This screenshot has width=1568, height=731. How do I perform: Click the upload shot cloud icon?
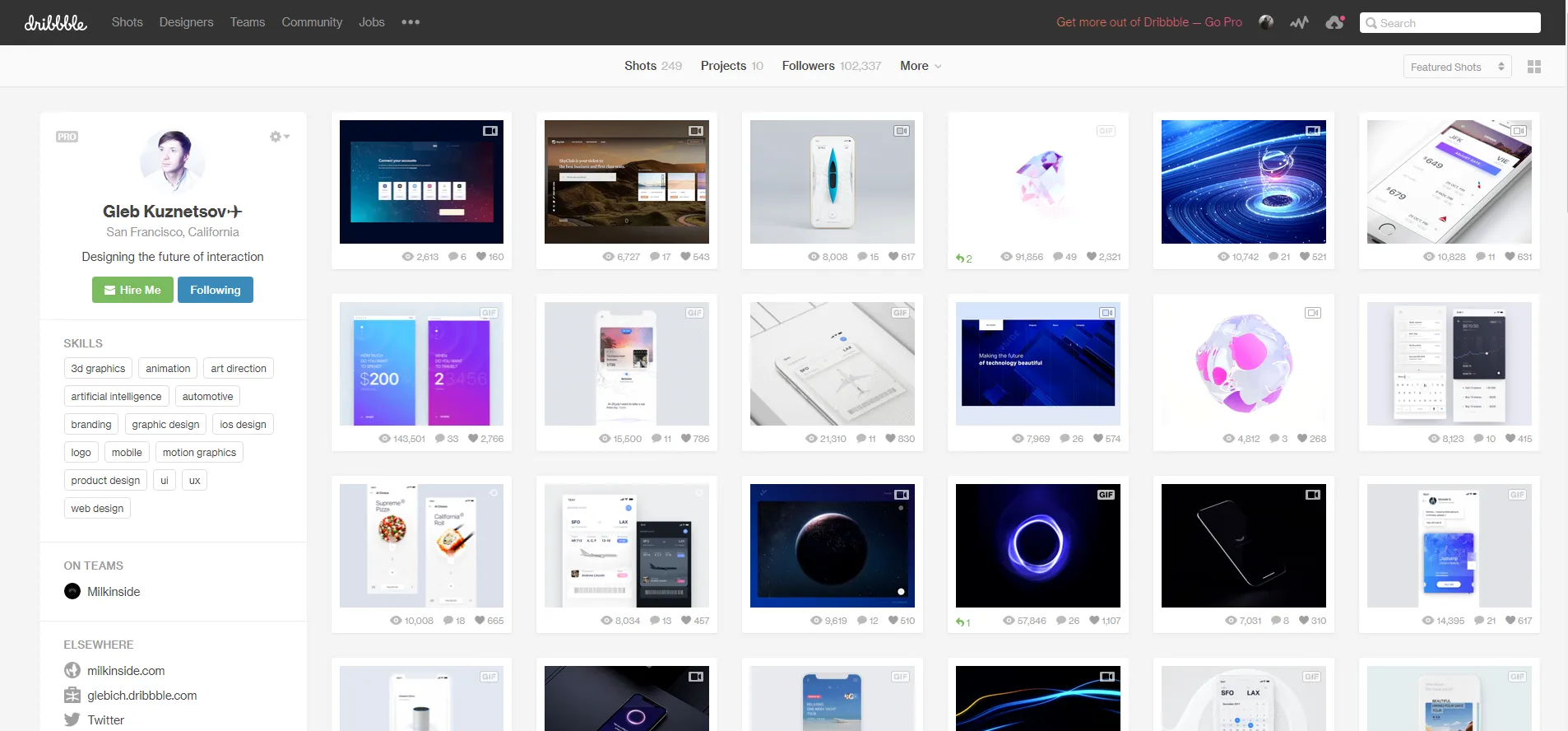click(x=1334, y=23)
